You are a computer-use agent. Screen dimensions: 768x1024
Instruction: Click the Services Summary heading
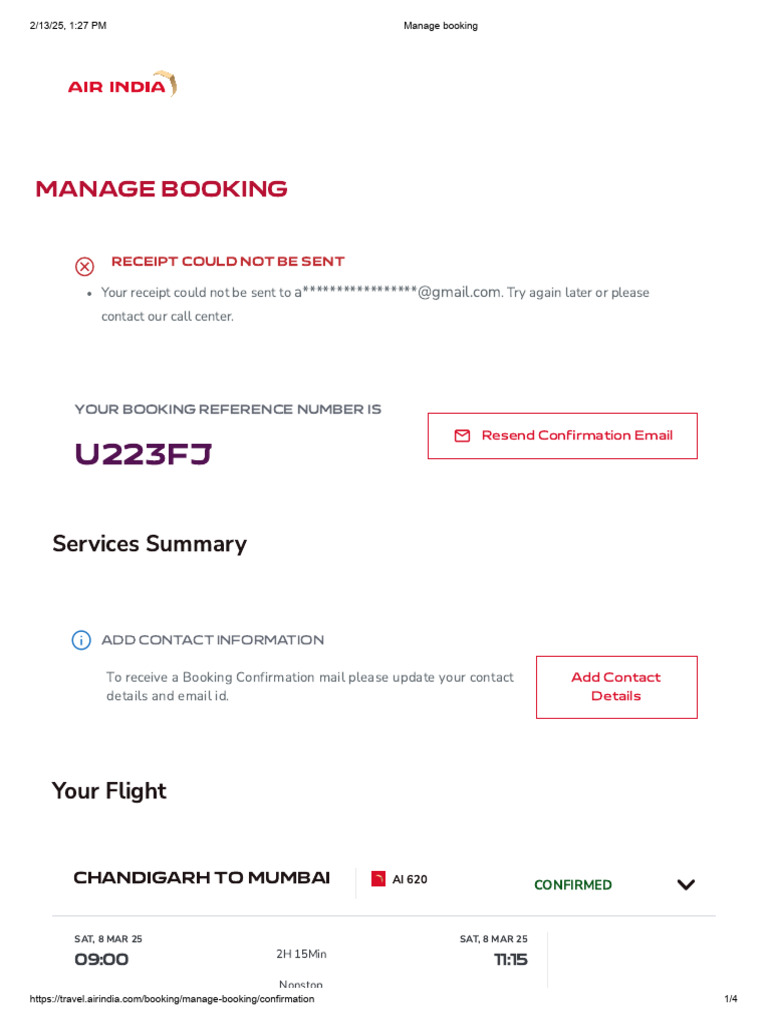149,544
